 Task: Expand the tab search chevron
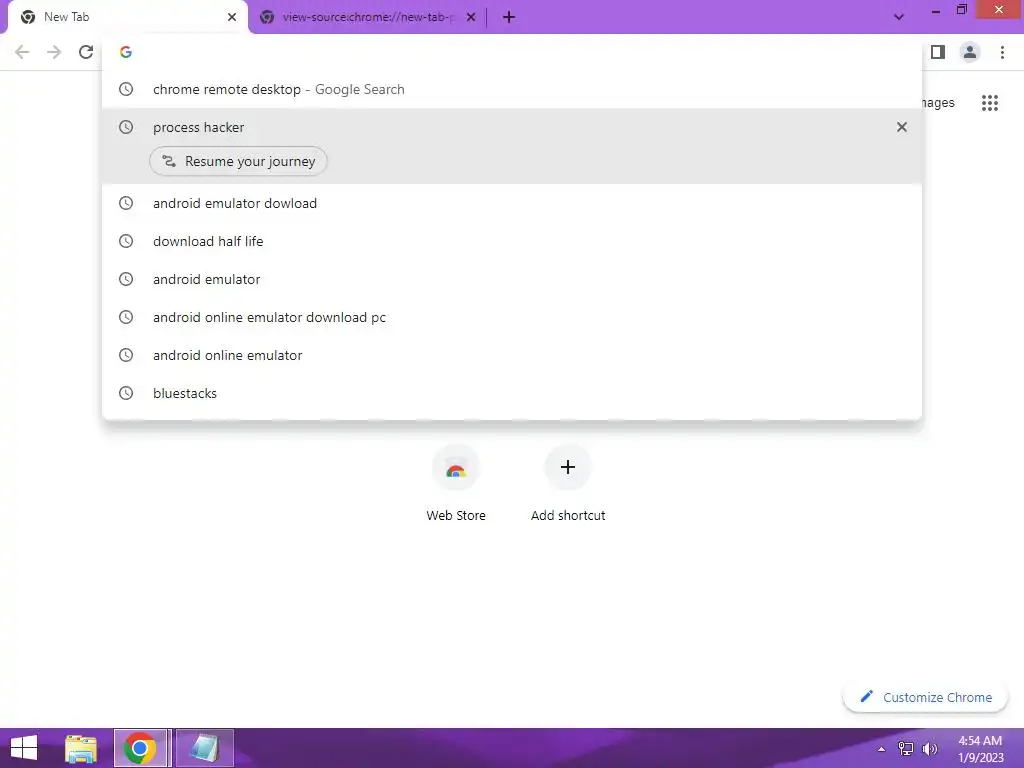tap(899, 17)
